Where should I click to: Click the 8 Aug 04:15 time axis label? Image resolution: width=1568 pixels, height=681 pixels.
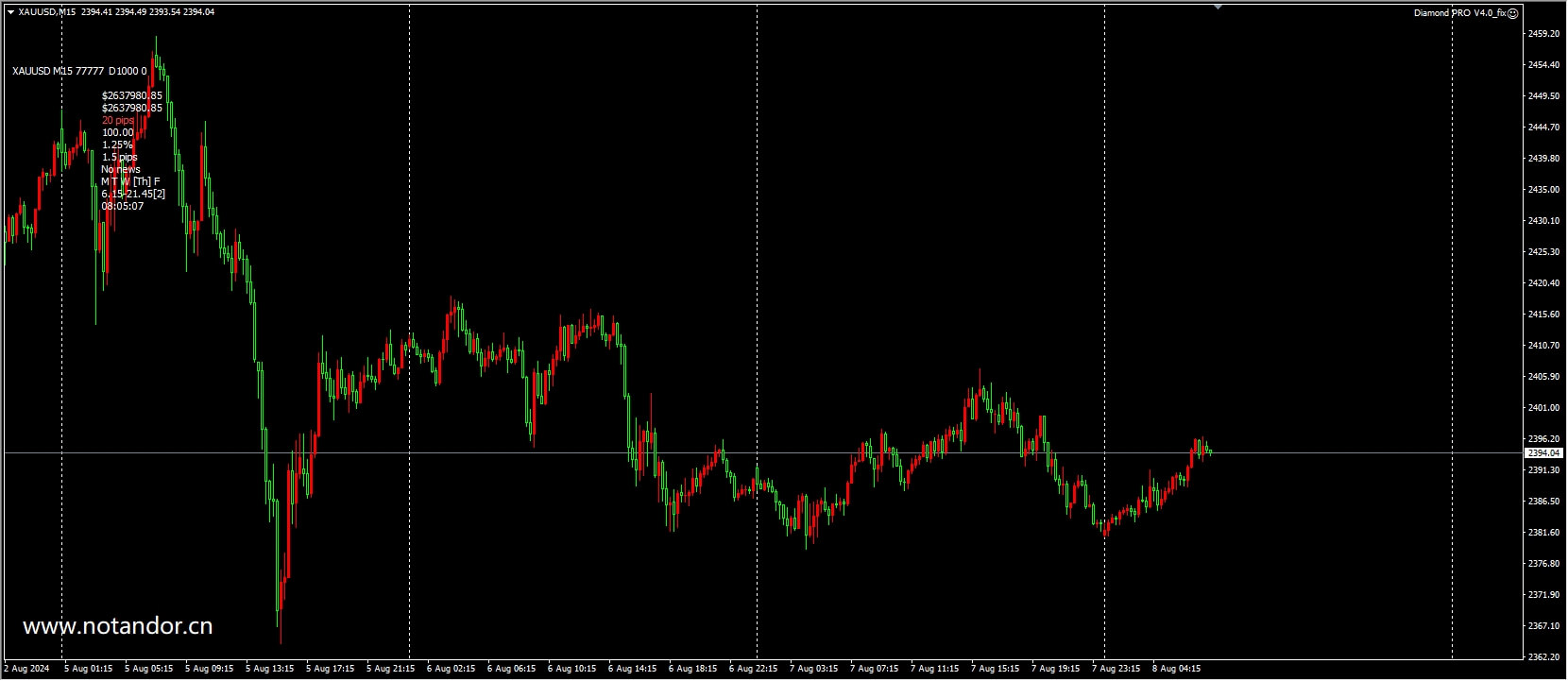1176,669
